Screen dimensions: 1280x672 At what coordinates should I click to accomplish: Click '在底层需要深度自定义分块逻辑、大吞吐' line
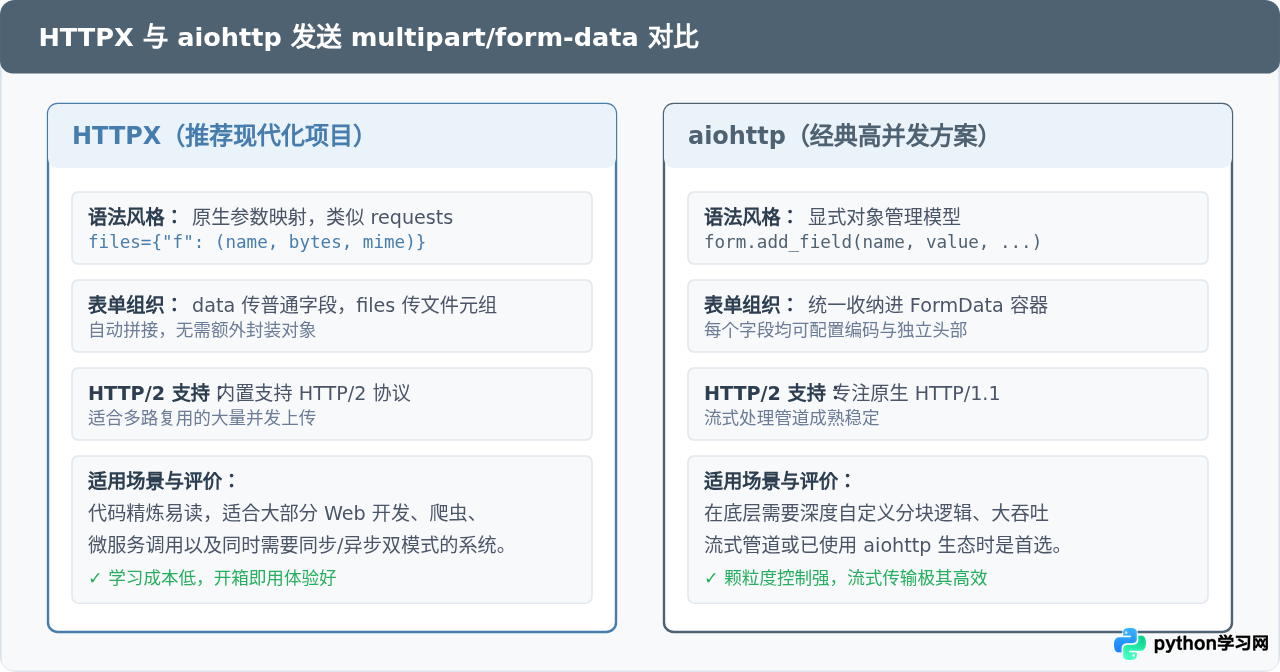click(x=876, y=513)
